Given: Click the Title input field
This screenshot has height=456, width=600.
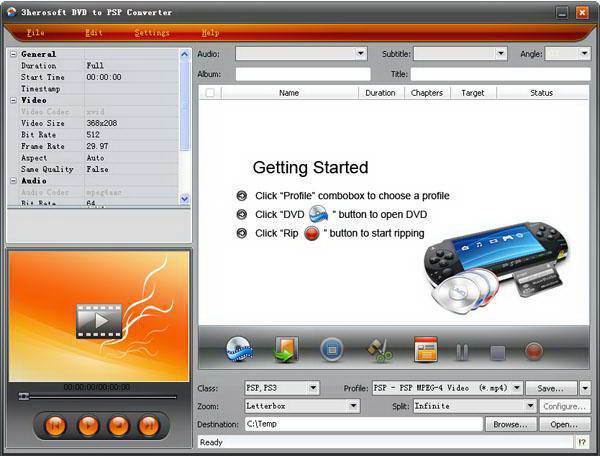Looking at the screenshot, I should tap(501, 74).
